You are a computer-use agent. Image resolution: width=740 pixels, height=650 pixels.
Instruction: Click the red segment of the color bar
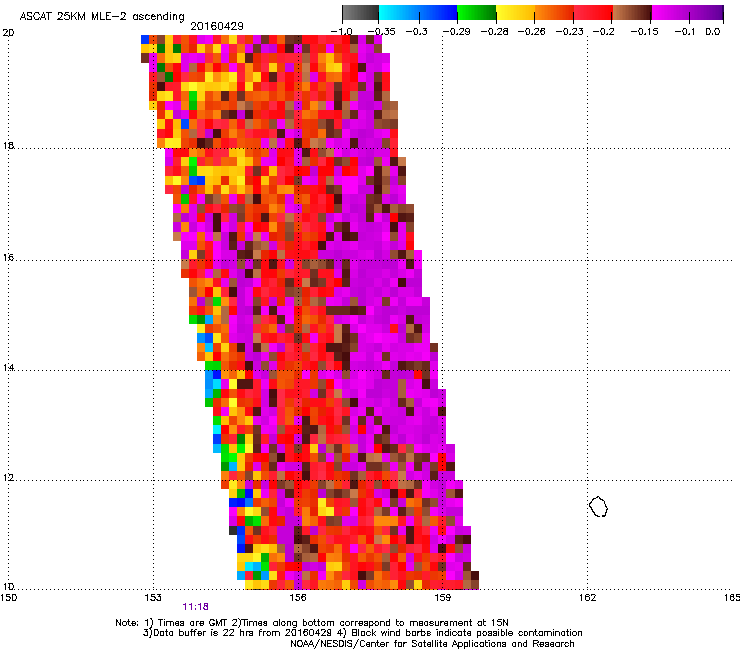593,12
